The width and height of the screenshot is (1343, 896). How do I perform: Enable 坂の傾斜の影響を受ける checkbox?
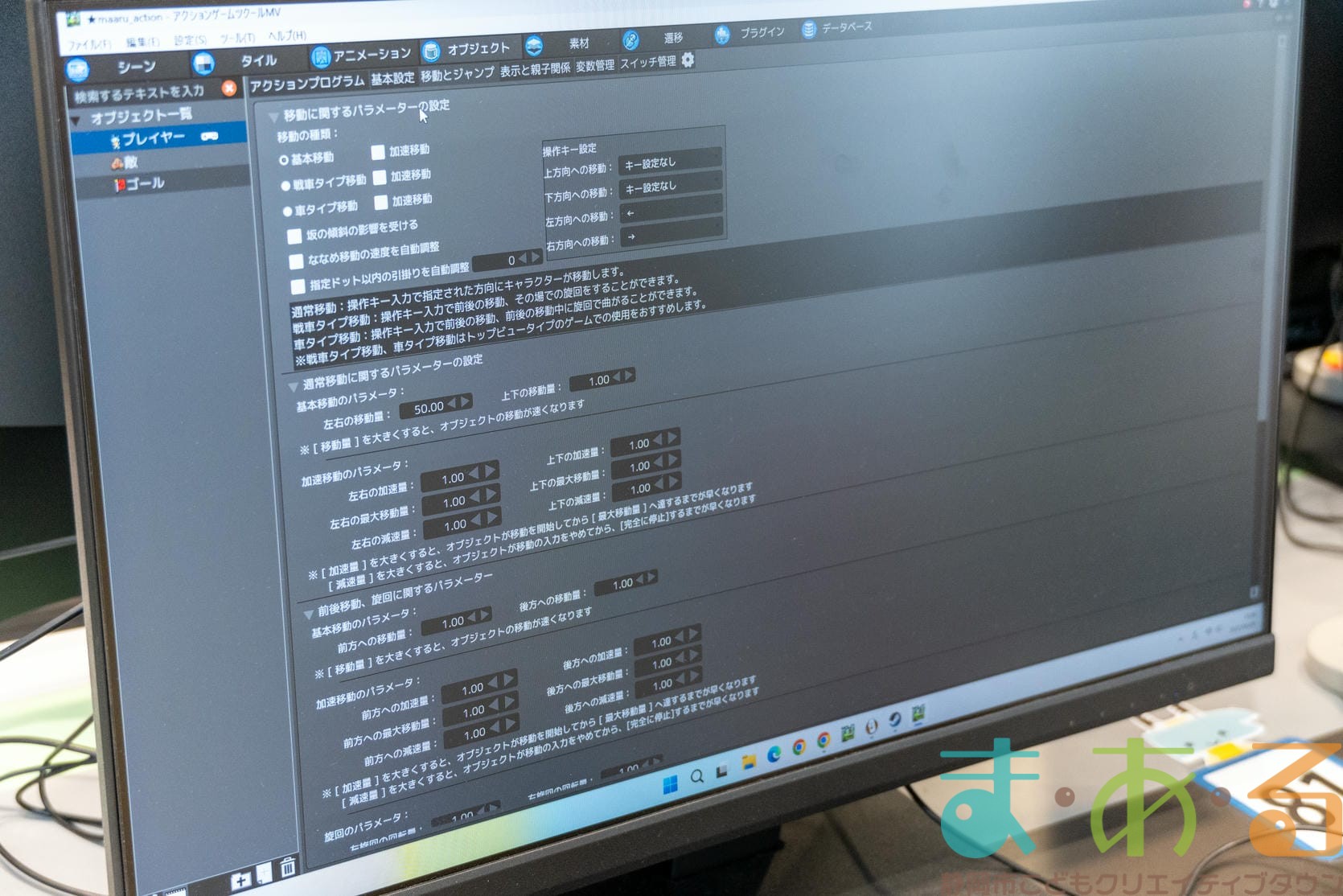[294, 236]
